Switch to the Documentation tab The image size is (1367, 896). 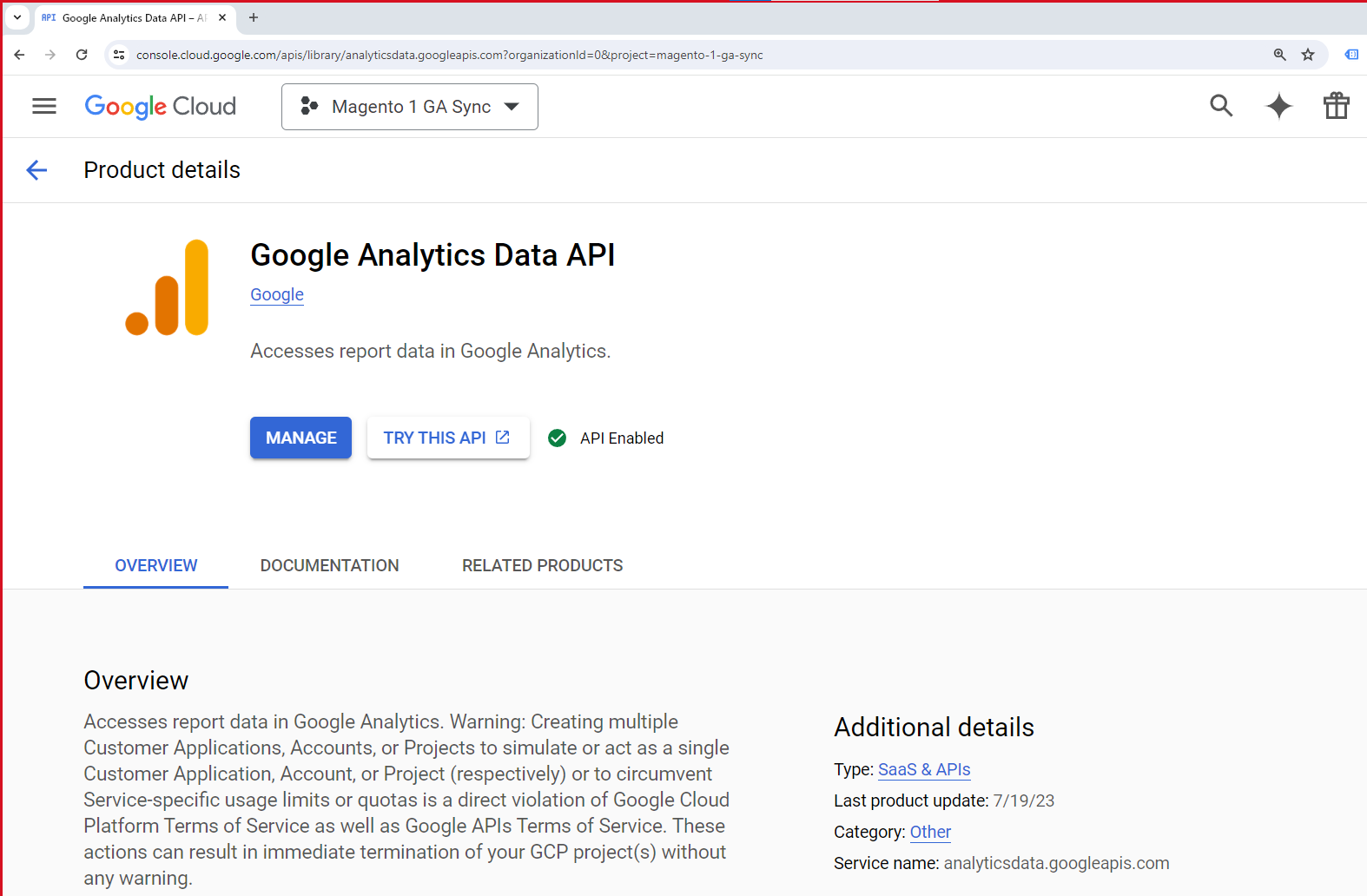(329, 565)
